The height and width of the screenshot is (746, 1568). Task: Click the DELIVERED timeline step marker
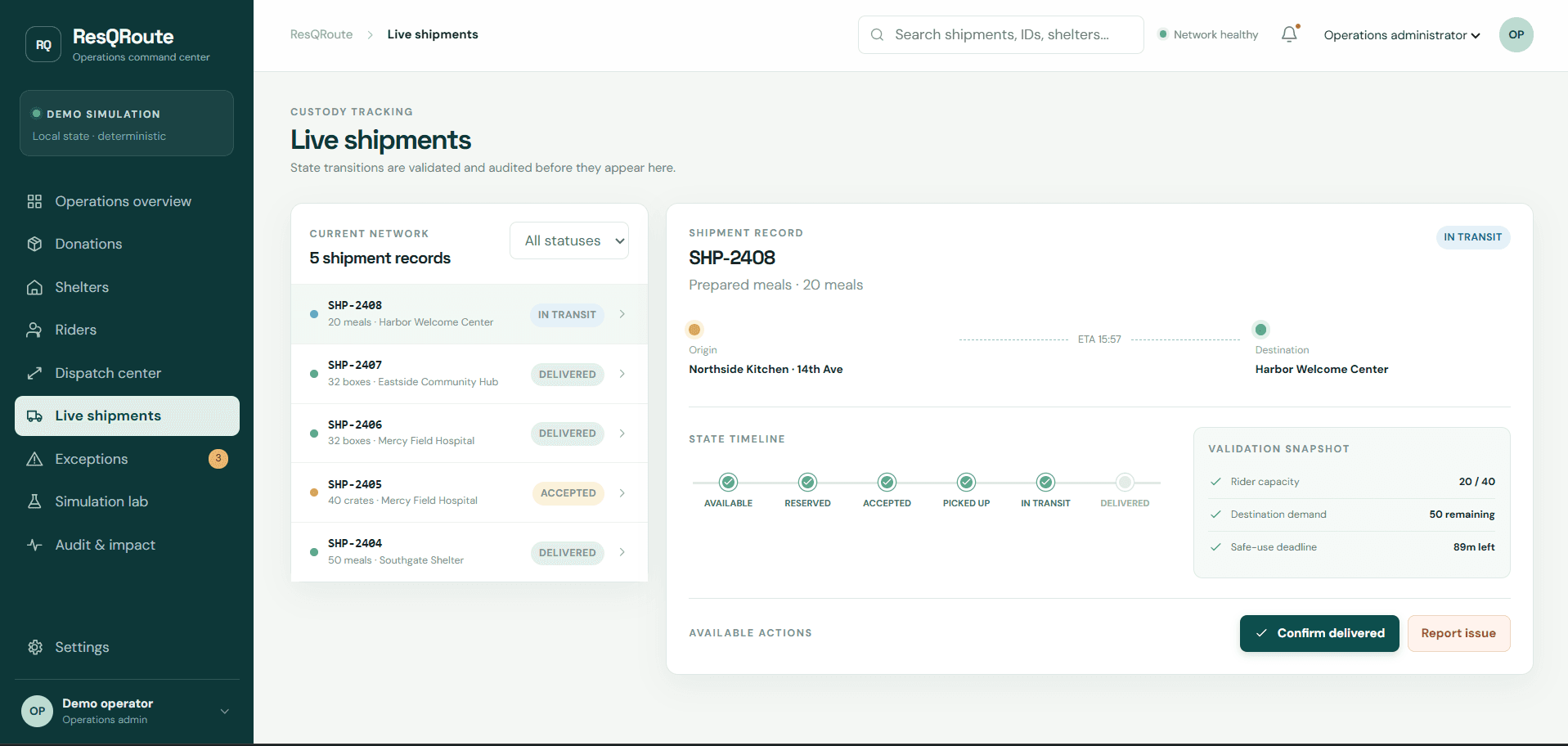tap(1125, 482)
